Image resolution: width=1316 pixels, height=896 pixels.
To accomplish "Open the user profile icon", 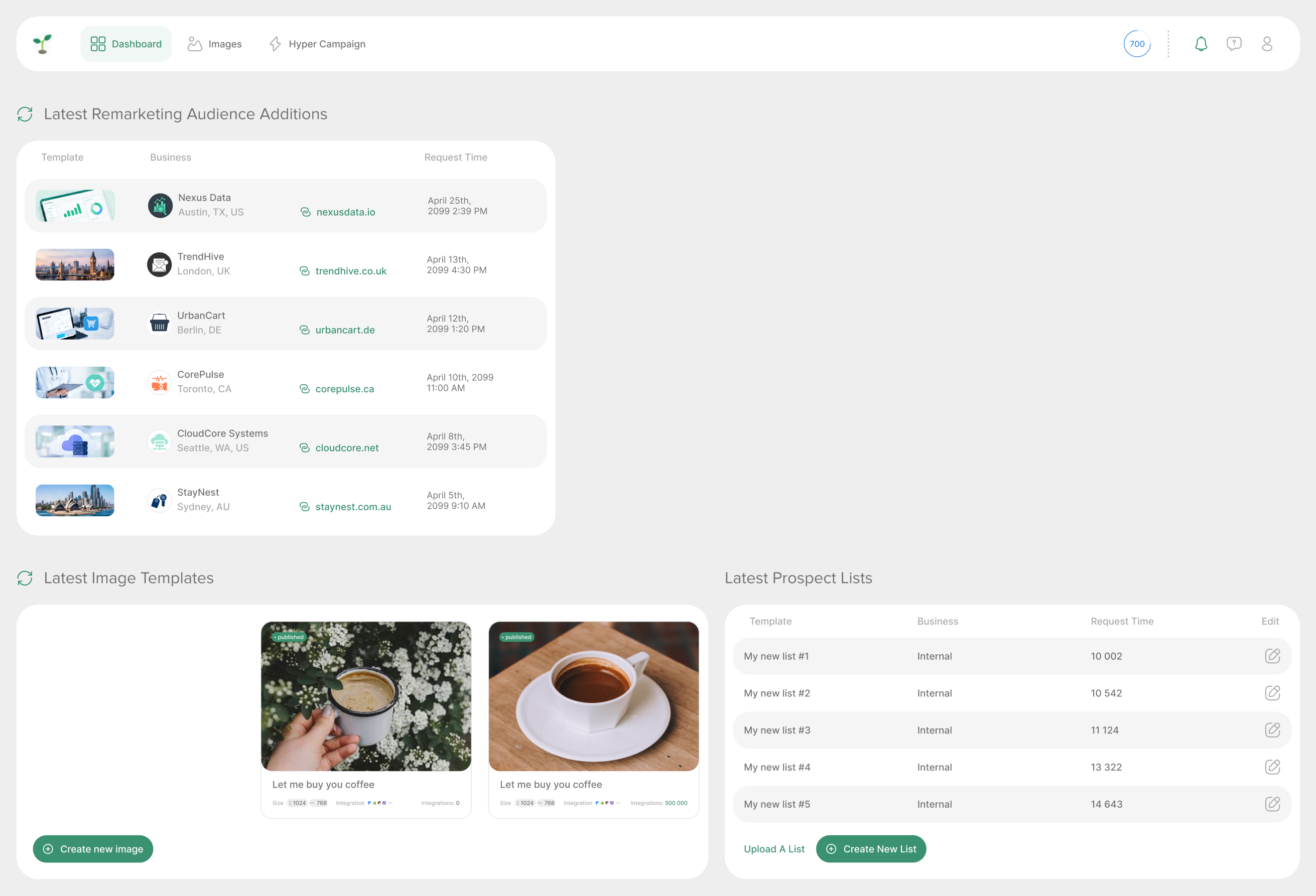I will click(x=1267, y=44).
